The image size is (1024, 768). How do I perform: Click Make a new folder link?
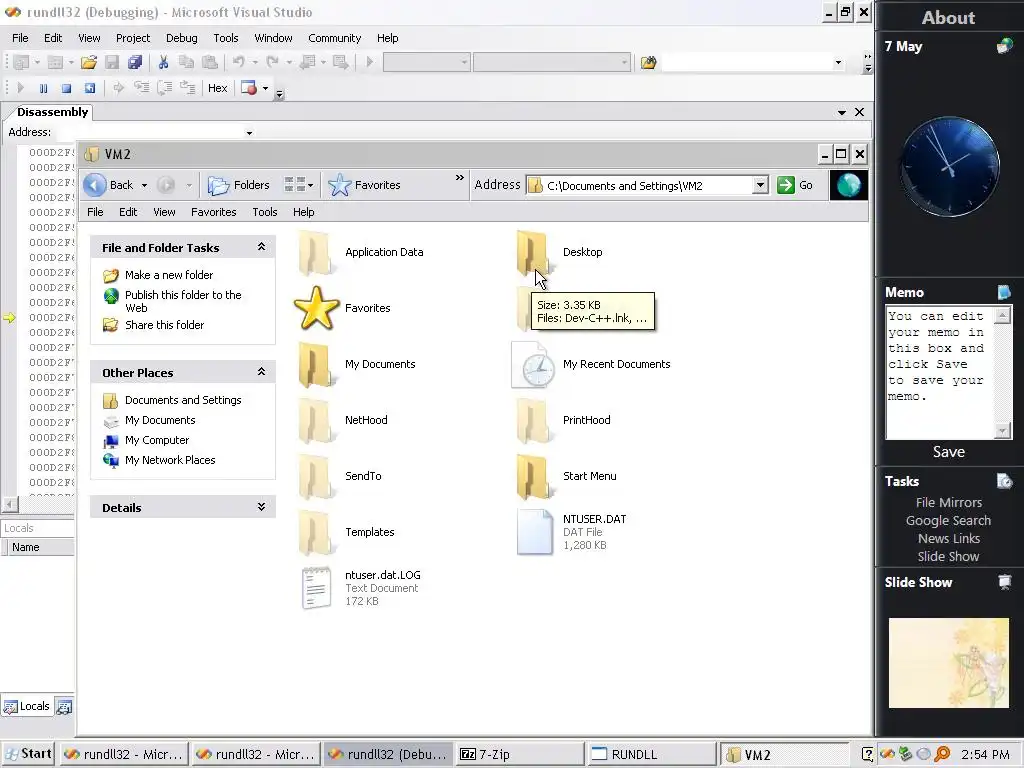point(169,275)
